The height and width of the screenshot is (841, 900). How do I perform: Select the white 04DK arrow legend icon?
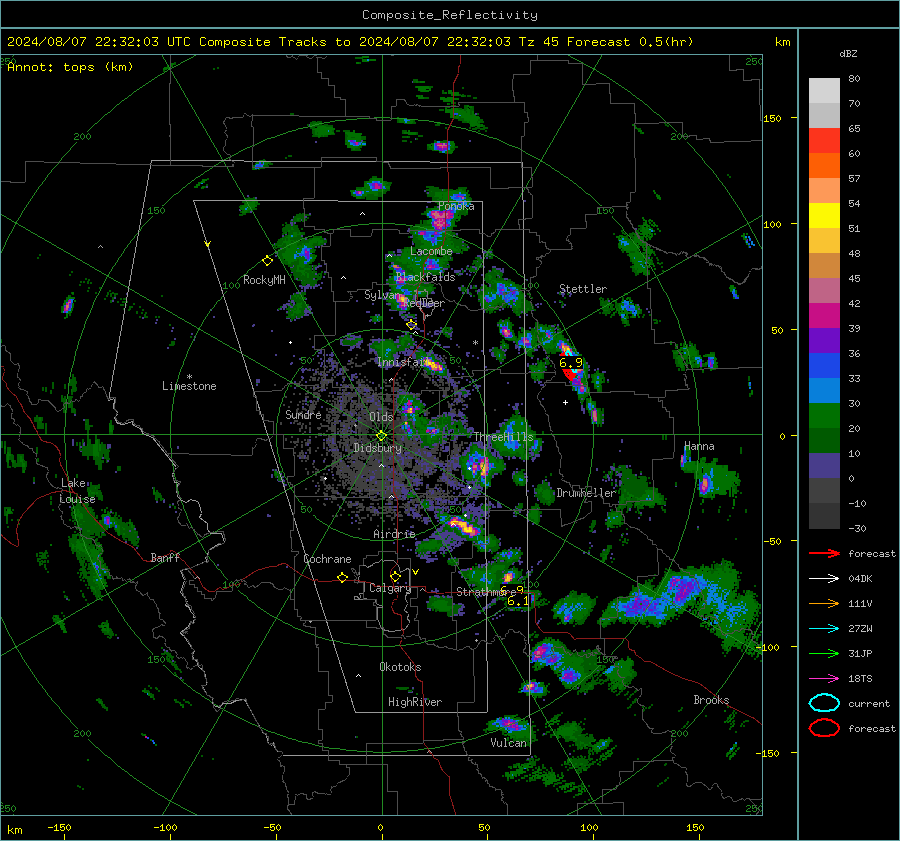[x=824, y=579]
